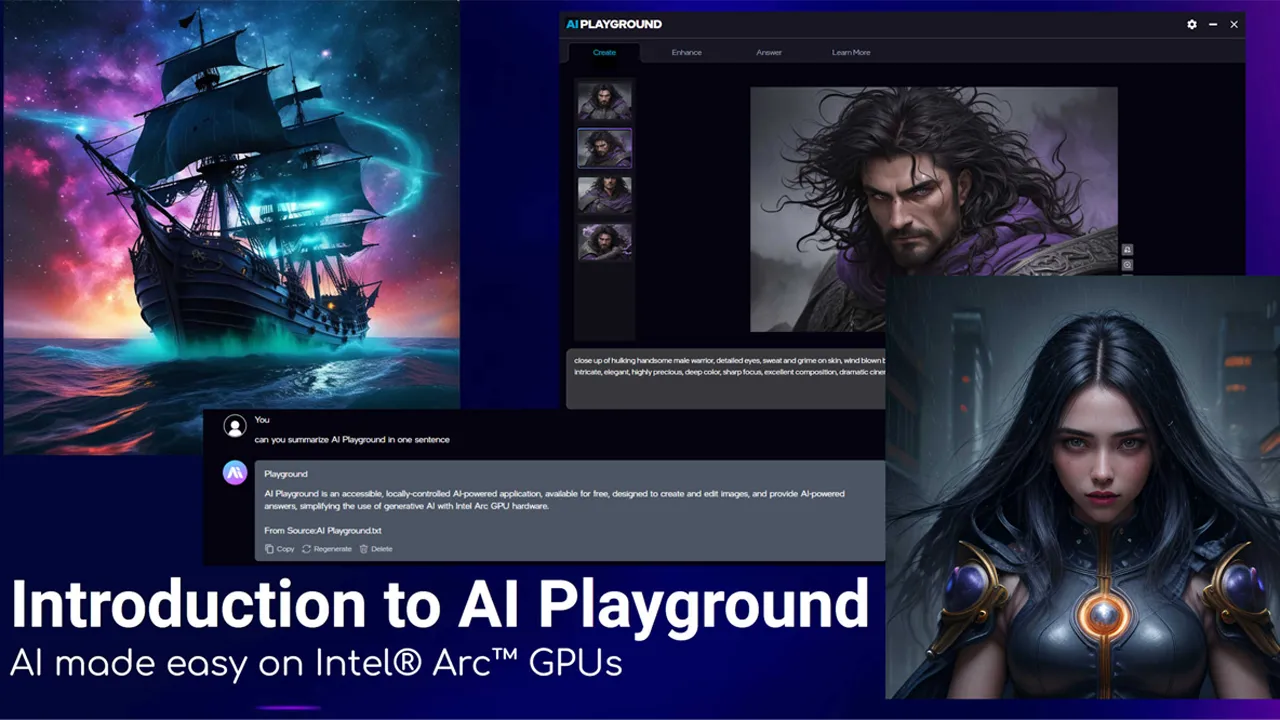Image resolution: width=1280 pixels, height=720 pixels.
Task: Click the user avatar icon next to You
Action: tap(235, 427)
